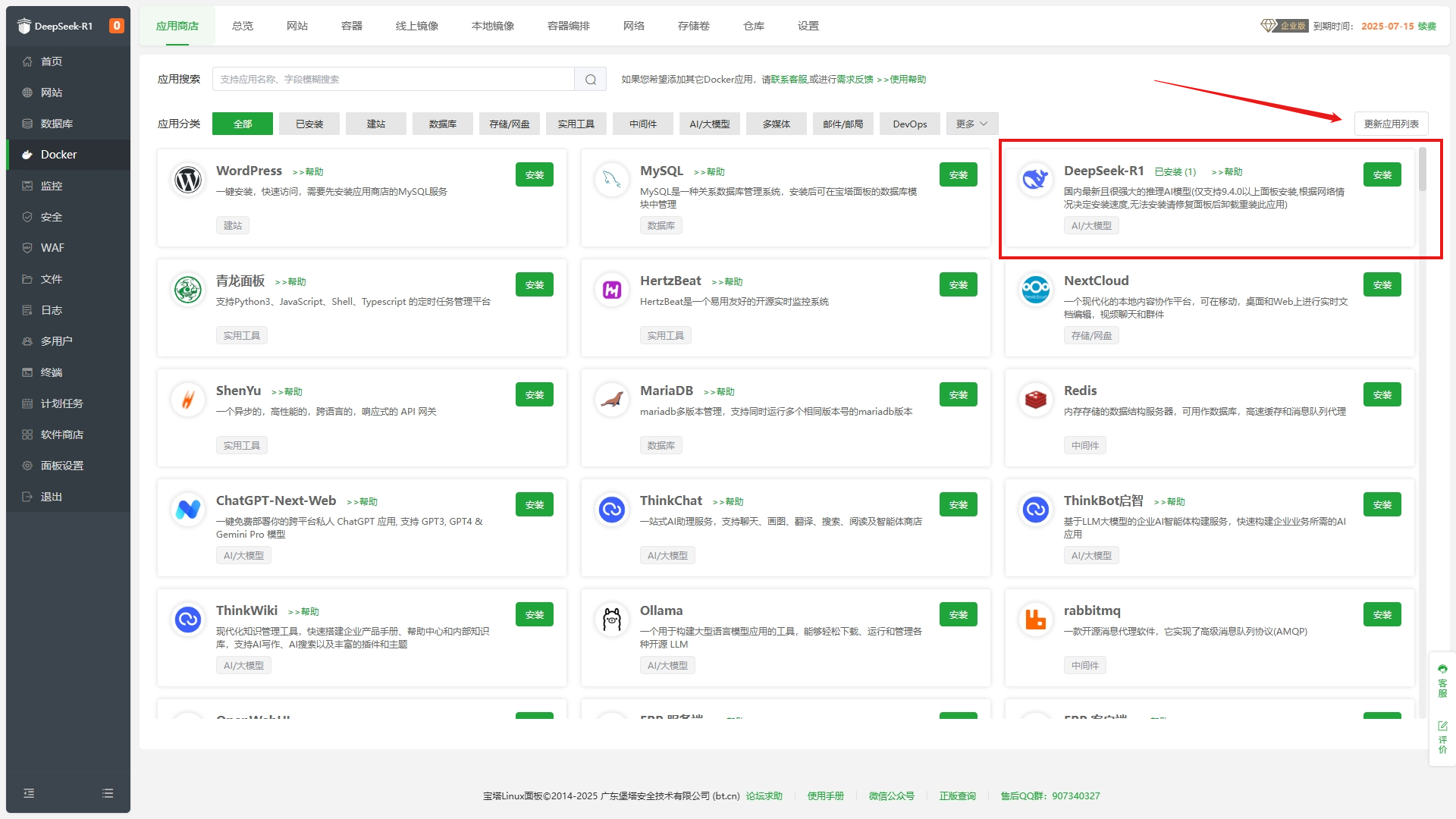The image size is (1456, 819).
Task: Click the DeepSeek-R1 whale logo icon
Action: (x=1036, y=180)
